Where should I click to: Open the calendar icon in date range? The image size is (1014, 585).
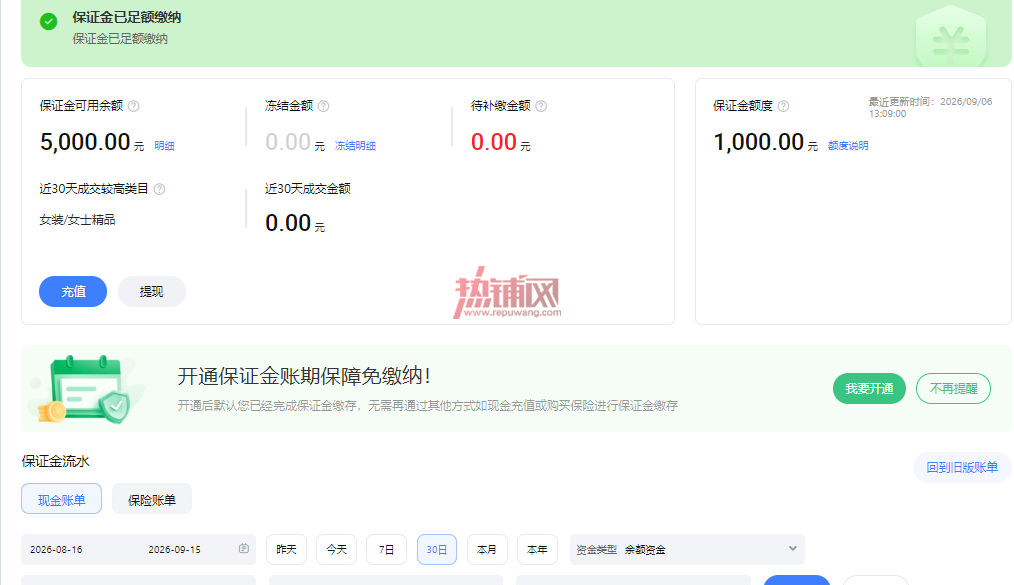point(244,549)
